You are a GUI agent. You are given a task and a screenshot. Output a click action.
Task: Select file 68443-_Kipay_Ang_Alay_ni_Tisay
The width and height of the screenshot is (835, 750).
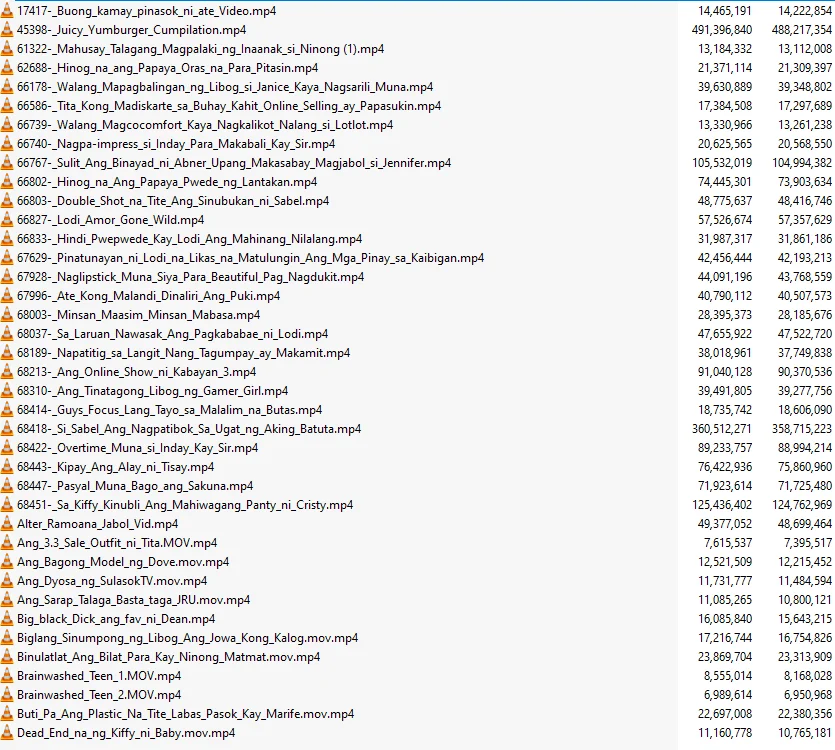(x=116, y=467)
